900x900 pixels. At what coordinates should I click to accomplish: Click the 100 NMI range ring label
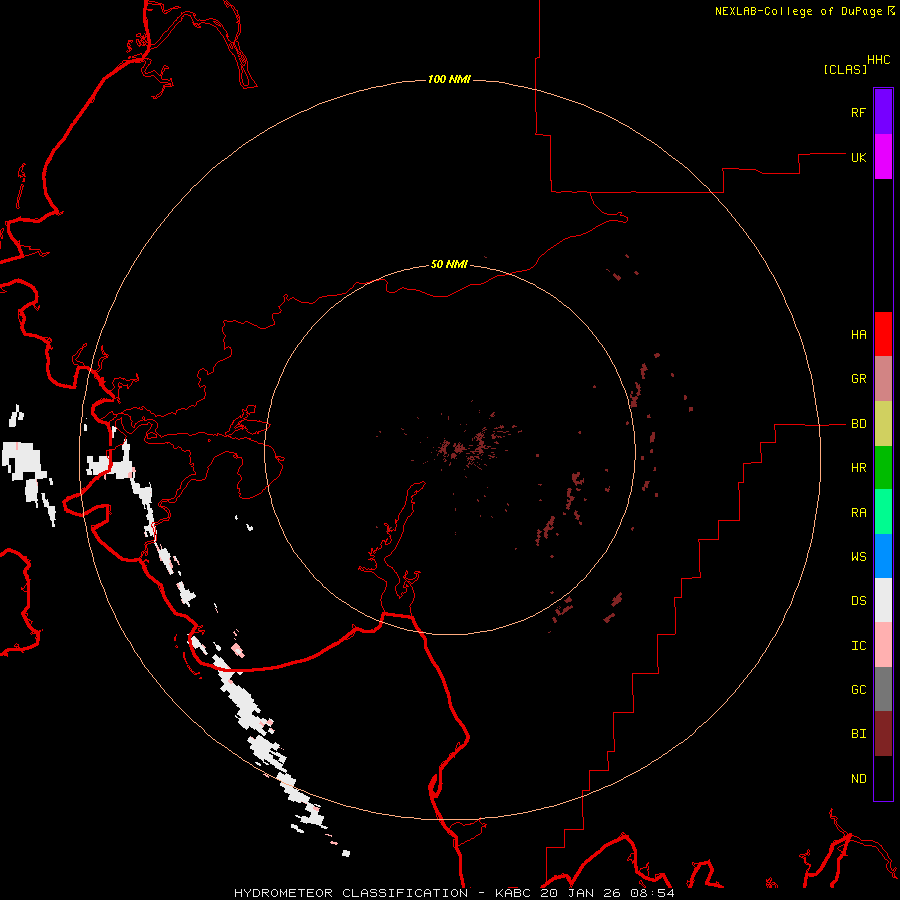[x=449, y=79]
